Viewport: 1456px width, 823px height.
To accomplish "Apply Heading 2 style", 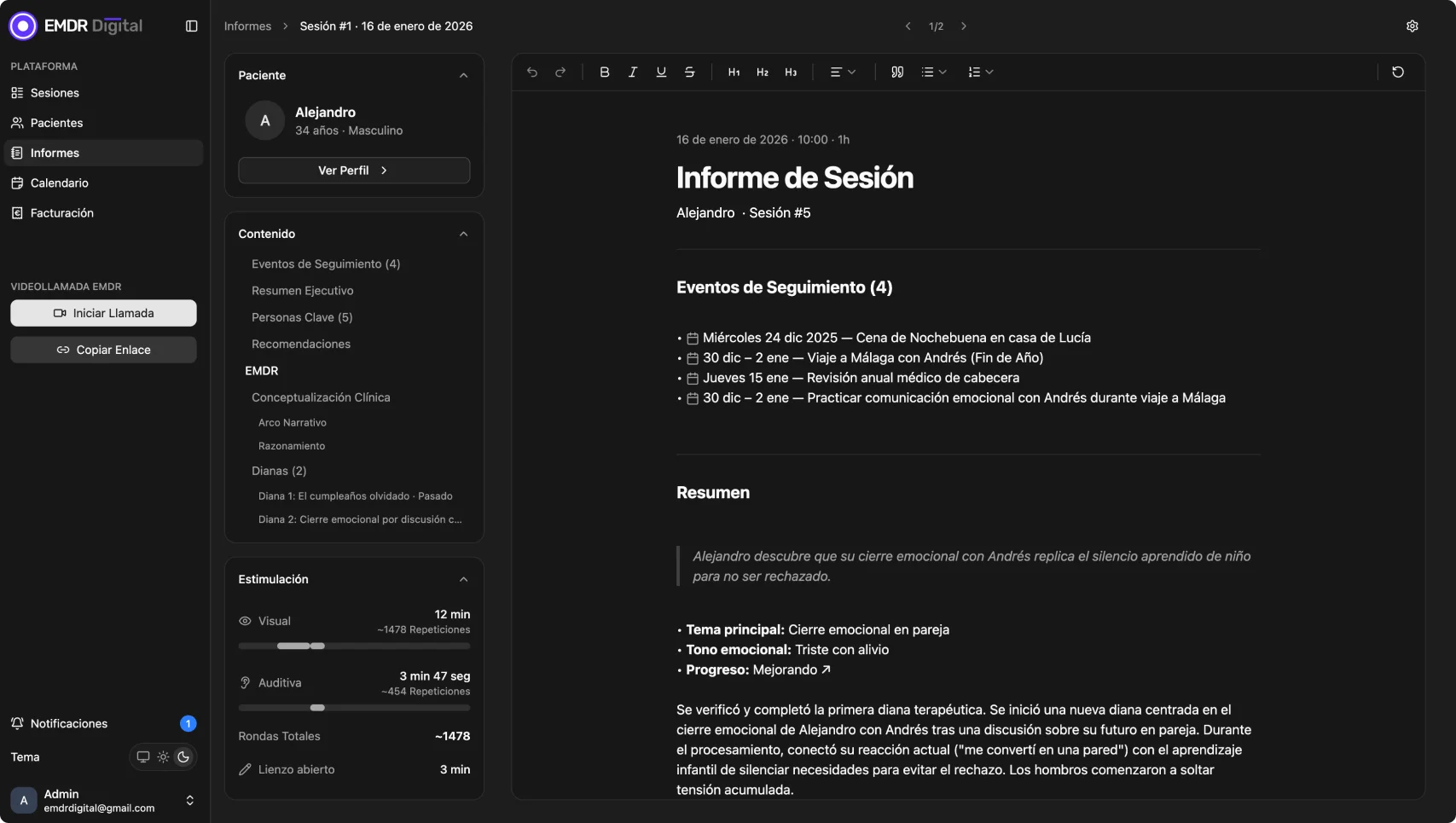I will [762, 72].
